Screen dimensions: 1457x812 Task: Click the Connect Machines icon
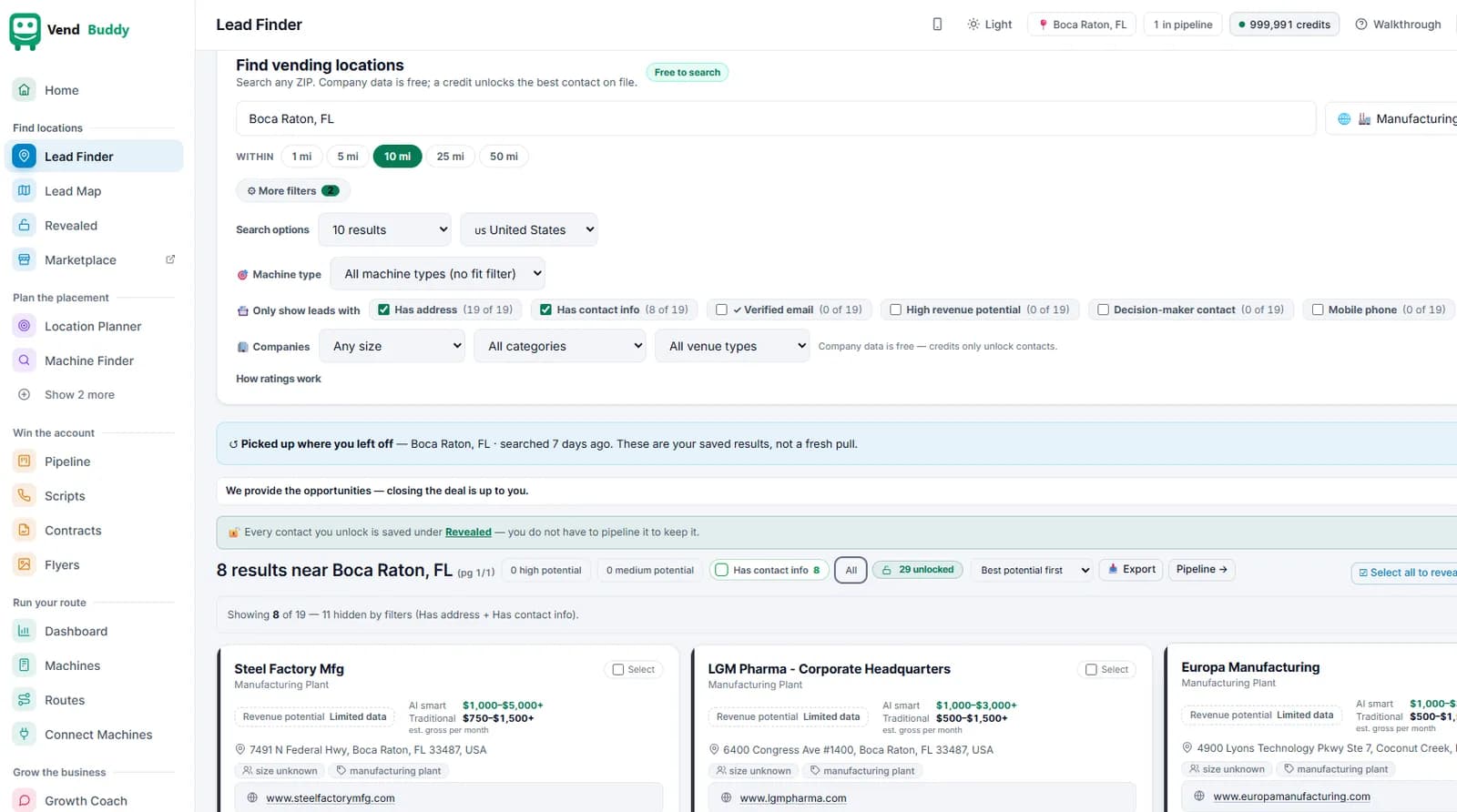[25, 735]
